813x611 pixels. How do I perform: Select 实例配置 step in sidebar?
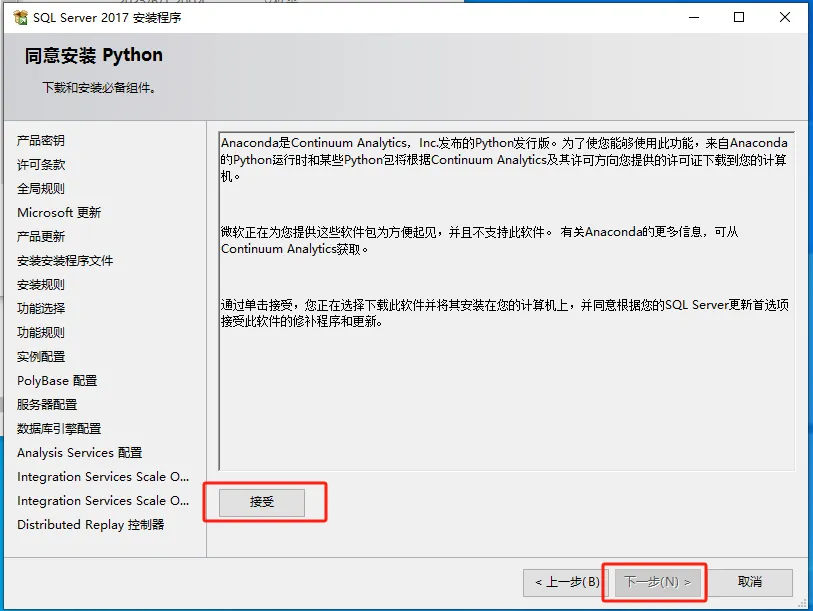41,356
